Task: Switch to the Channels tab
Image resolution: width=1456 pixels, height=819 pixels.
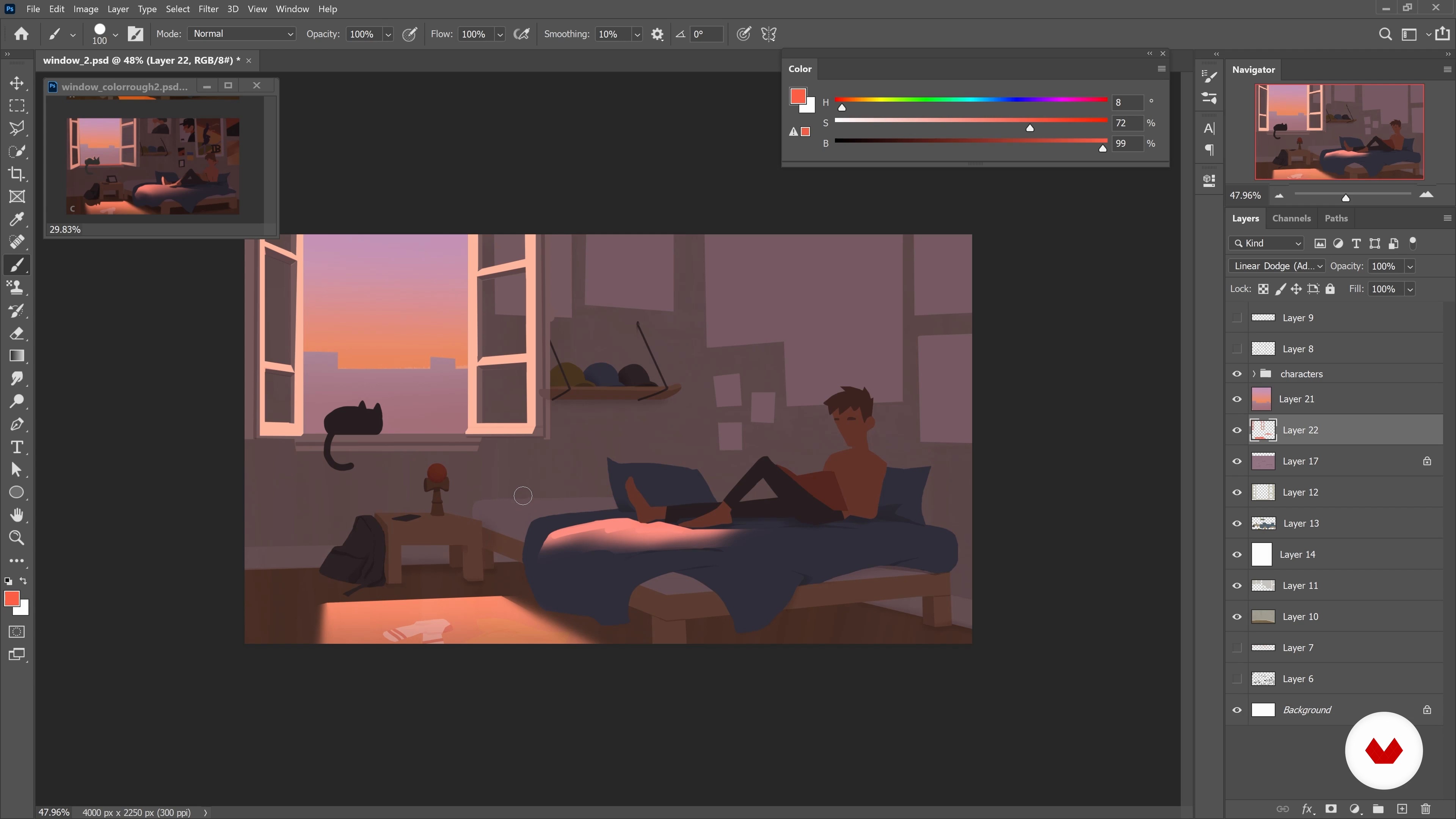Action: (x=1291, y=218)
